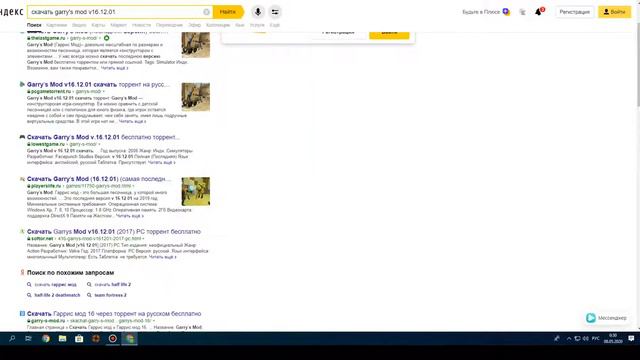Screen dimensions: 640x360
Task: Open the red recorder app in taskbar
Action: 113,338
